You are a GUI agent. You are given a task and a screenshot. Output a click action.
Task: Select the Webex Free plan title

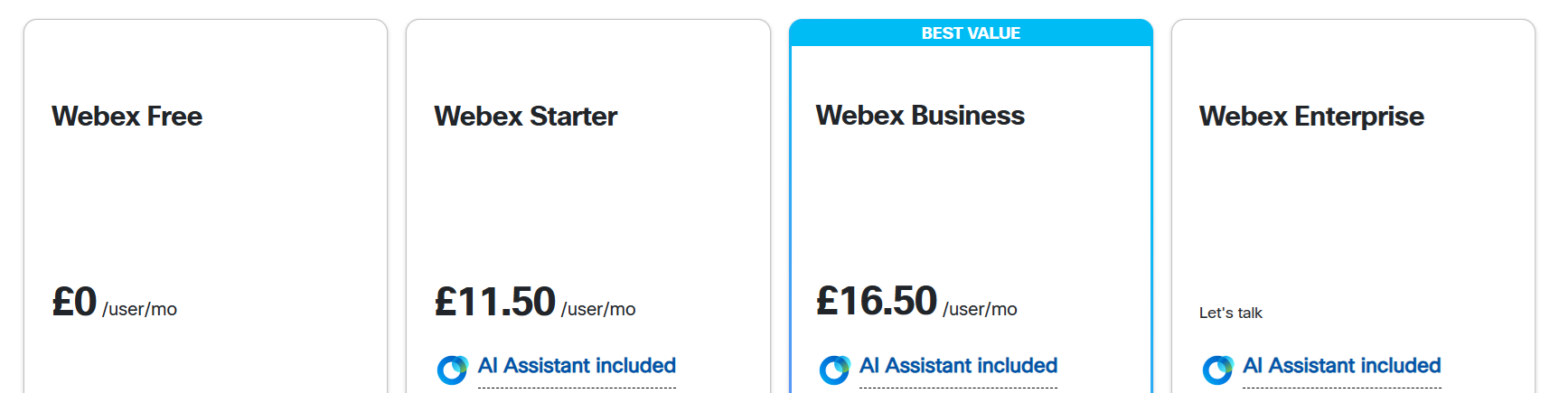click(127, 117)
